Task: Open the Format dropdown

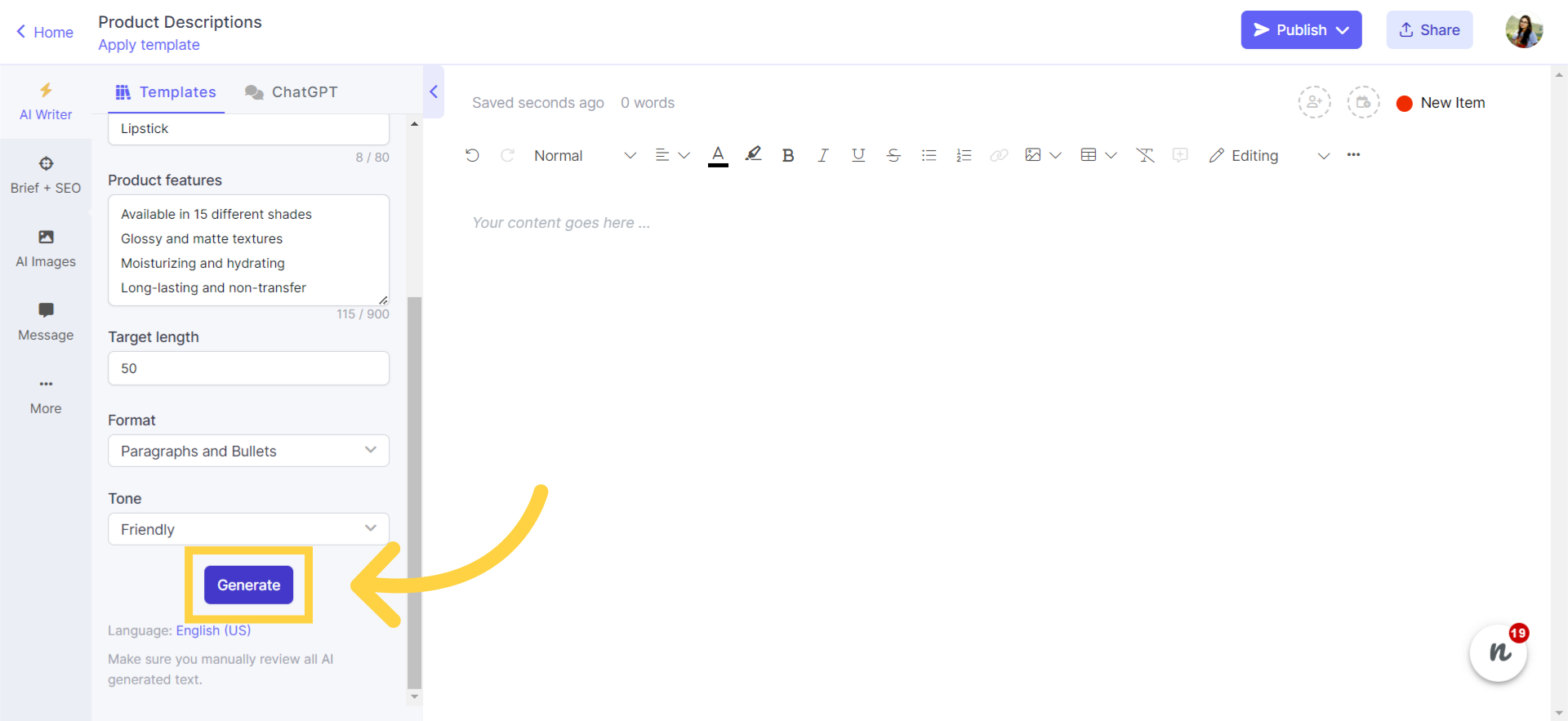Action: point(248,451)
